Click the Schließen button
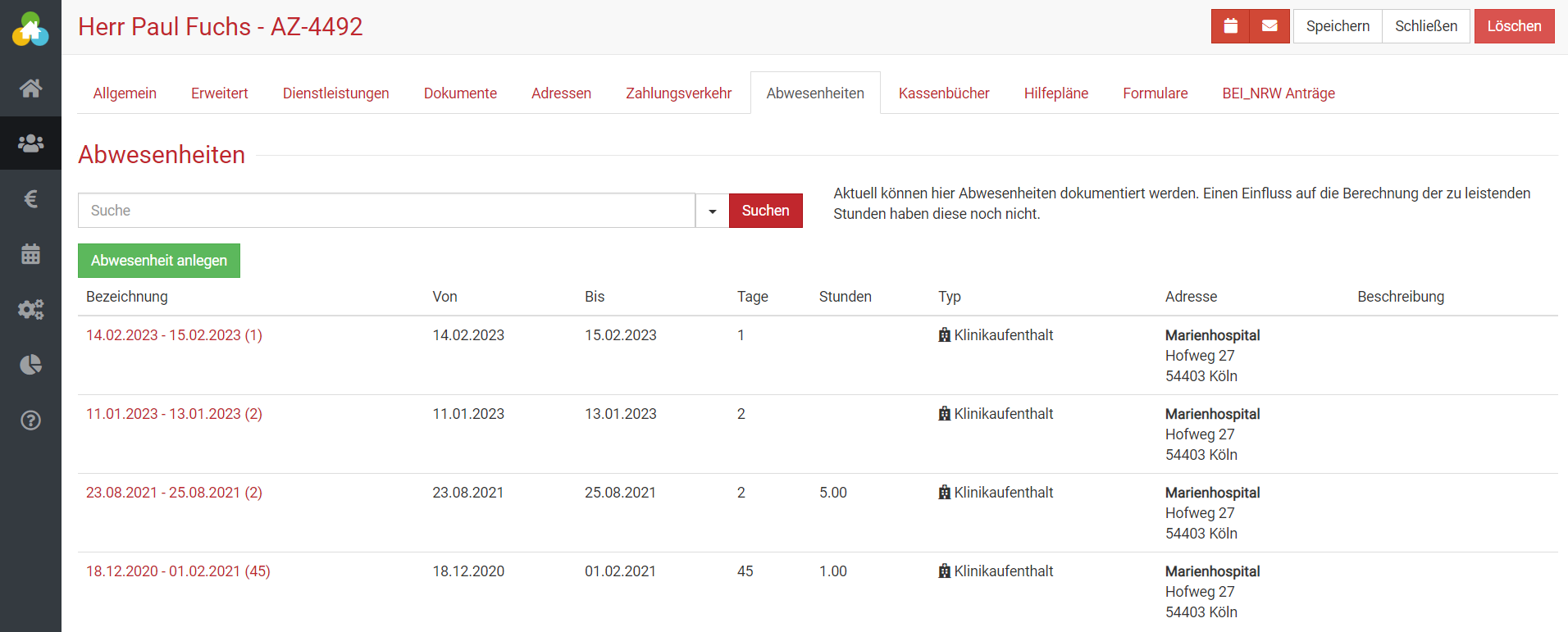 [1426, 26]
